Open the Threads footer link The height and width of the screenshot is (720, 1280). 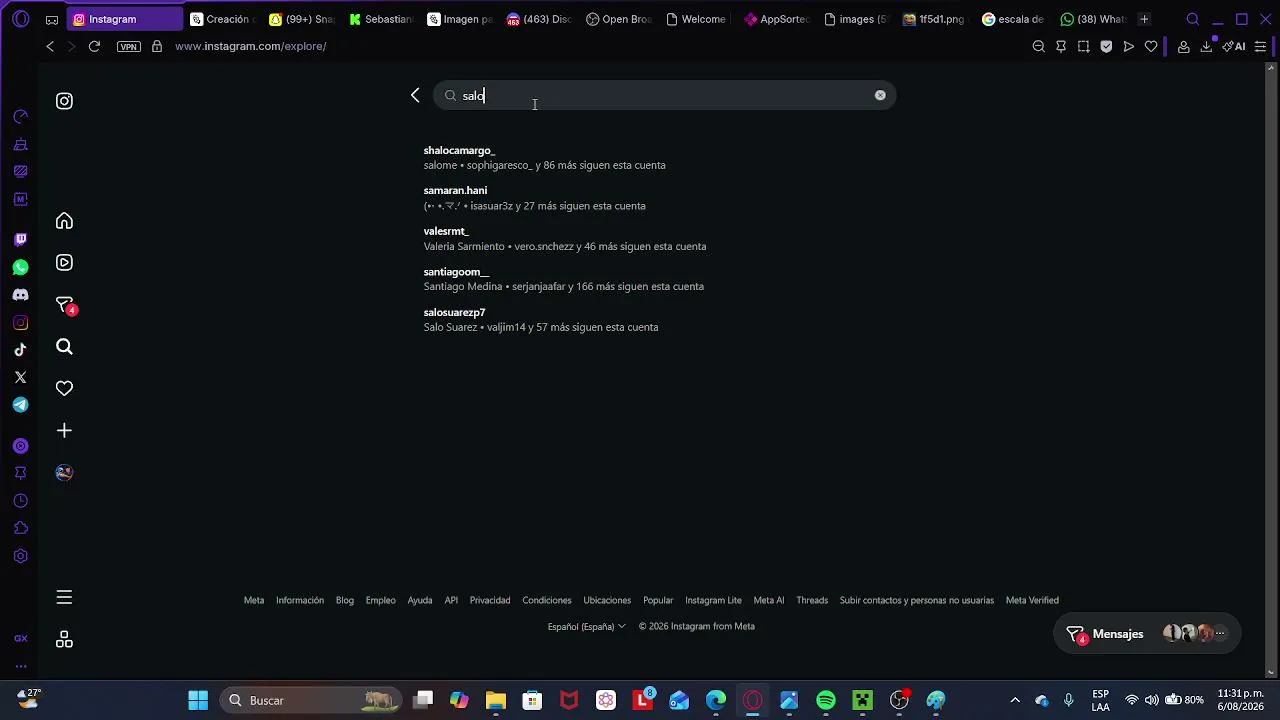812,600
